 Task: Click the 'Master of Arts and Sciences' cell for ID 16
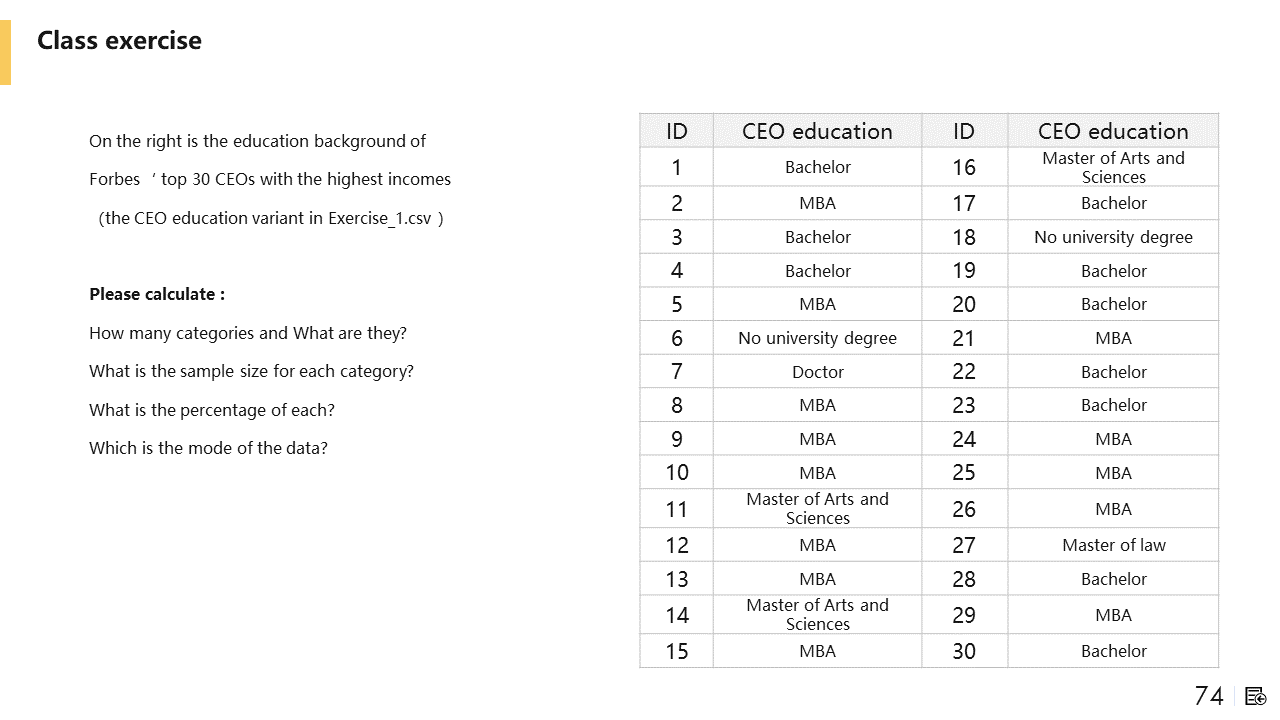[x=1113, y=167]
